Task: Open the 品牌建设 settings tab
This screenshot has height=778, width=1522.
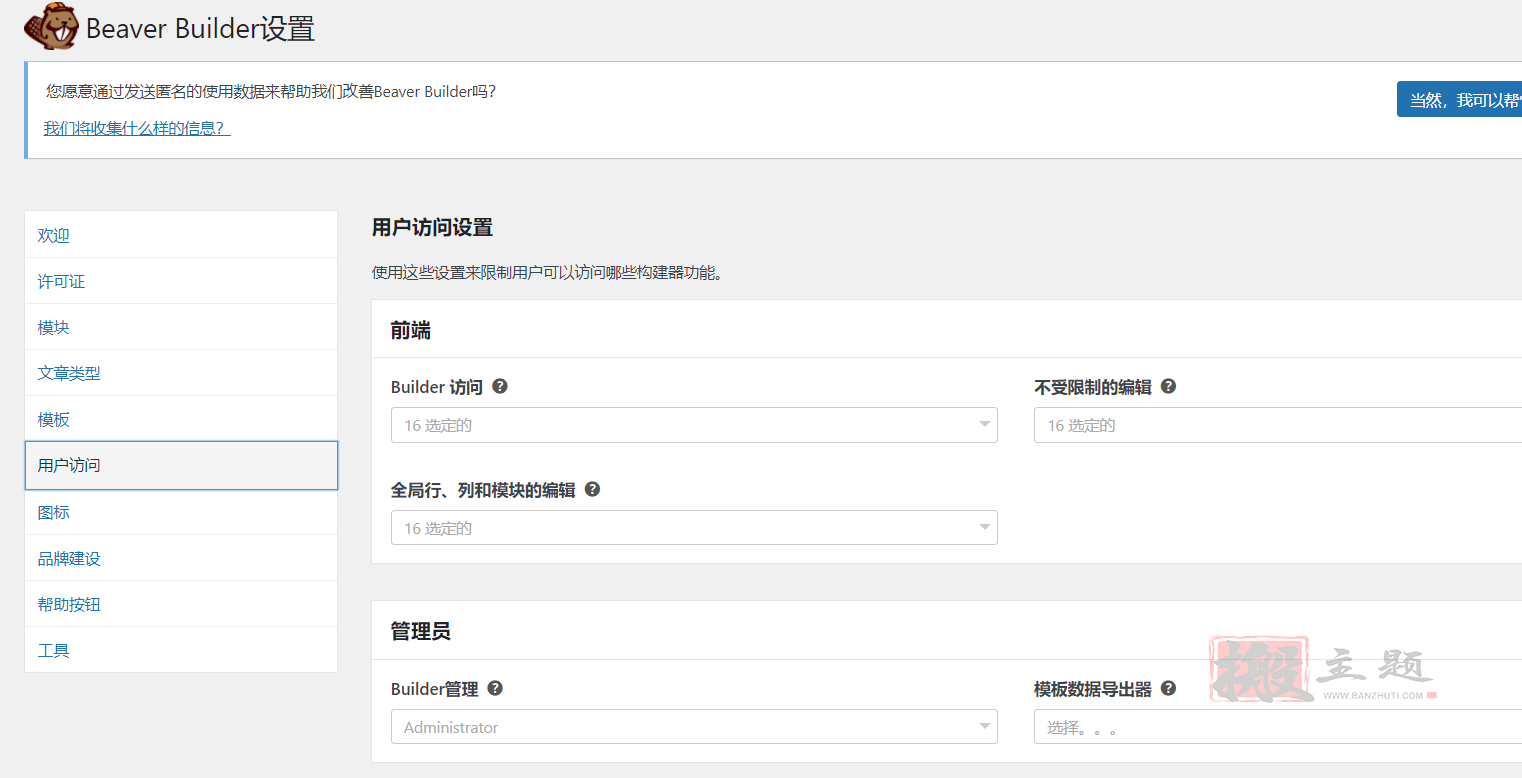Action: pyautogui.click(x=181, y=558)
